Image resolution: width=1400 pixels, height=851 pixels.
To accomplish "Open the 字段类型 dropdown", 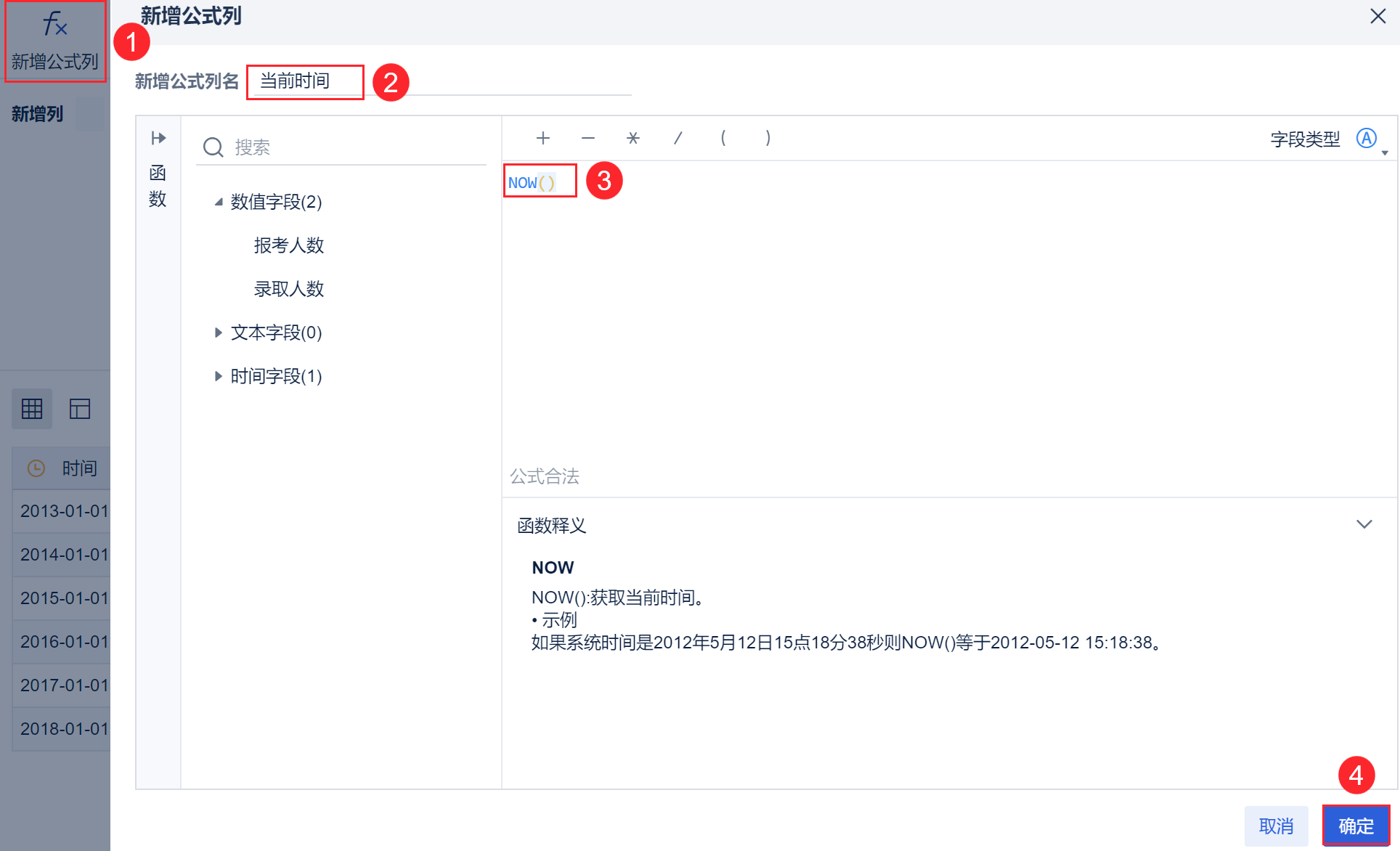I will coord(1372,139).
